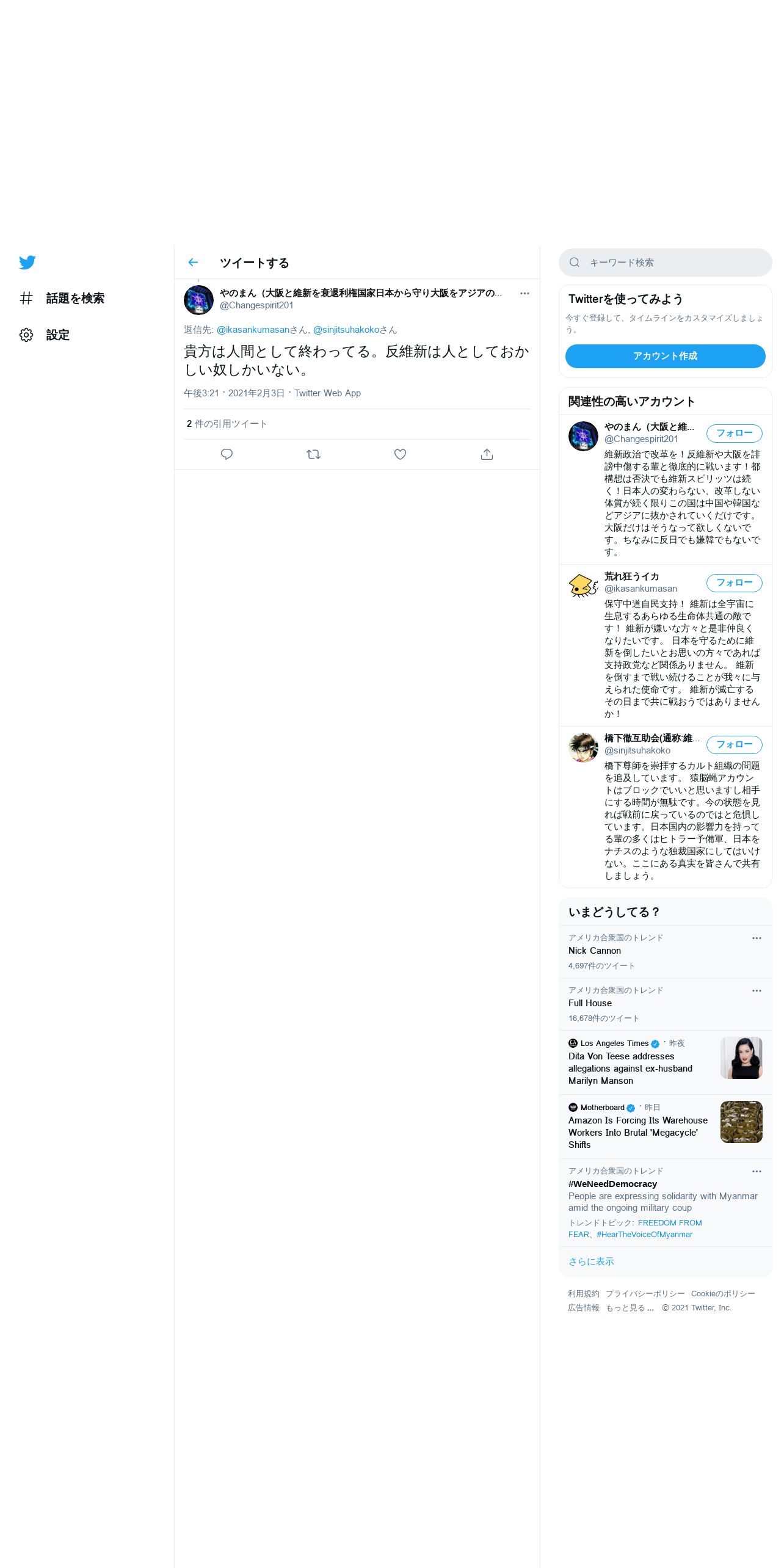Open more options for Nick Cannon trend
The image size is (784, 1568).
(x=757, y=938)
